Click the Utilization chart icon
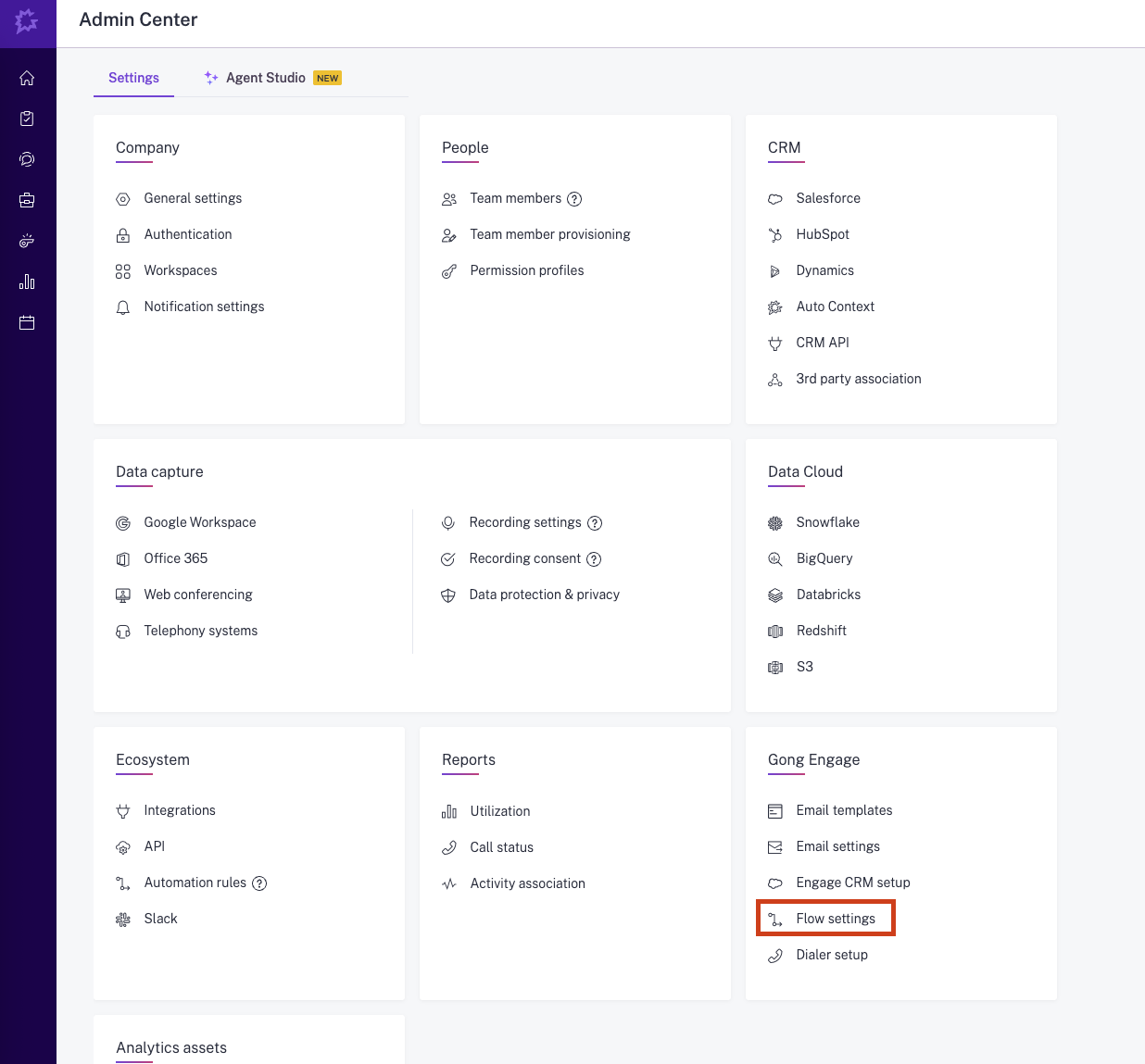Image resolution: width=1145 pixels, height=1064 pixels. pos(449,812)
